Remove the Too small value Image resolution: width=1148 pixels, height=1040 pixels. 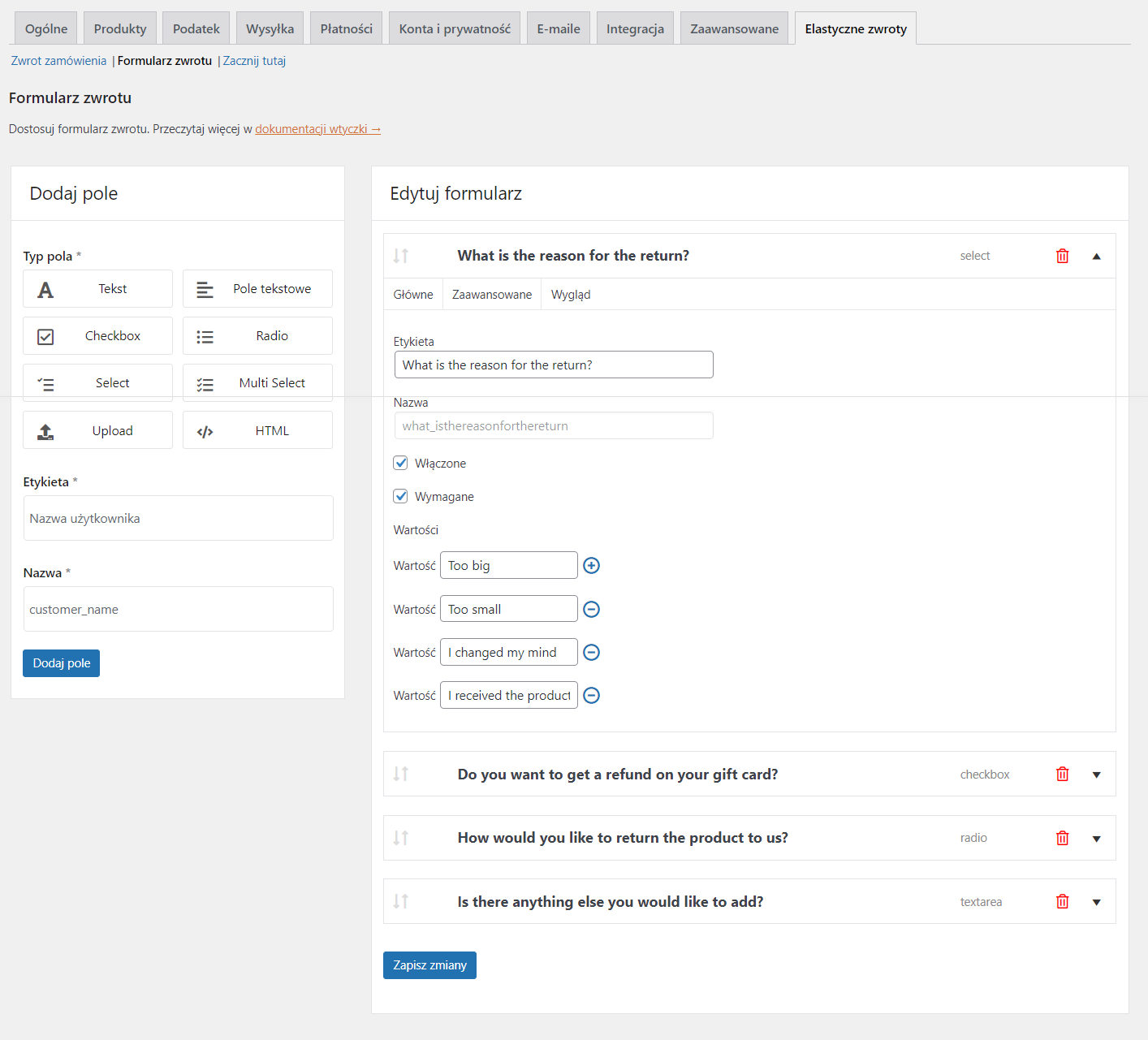click(x=592, y=609)
